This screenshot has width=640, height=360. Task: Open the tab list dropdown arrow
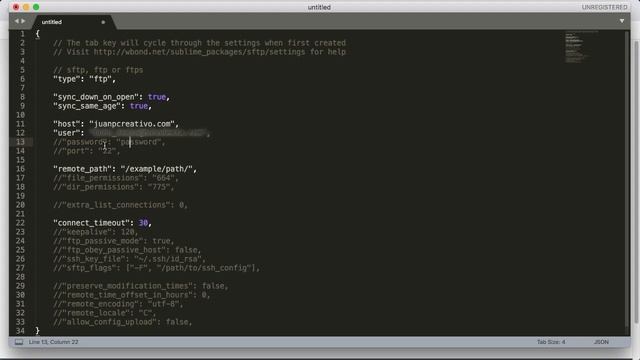pos(622,21)
